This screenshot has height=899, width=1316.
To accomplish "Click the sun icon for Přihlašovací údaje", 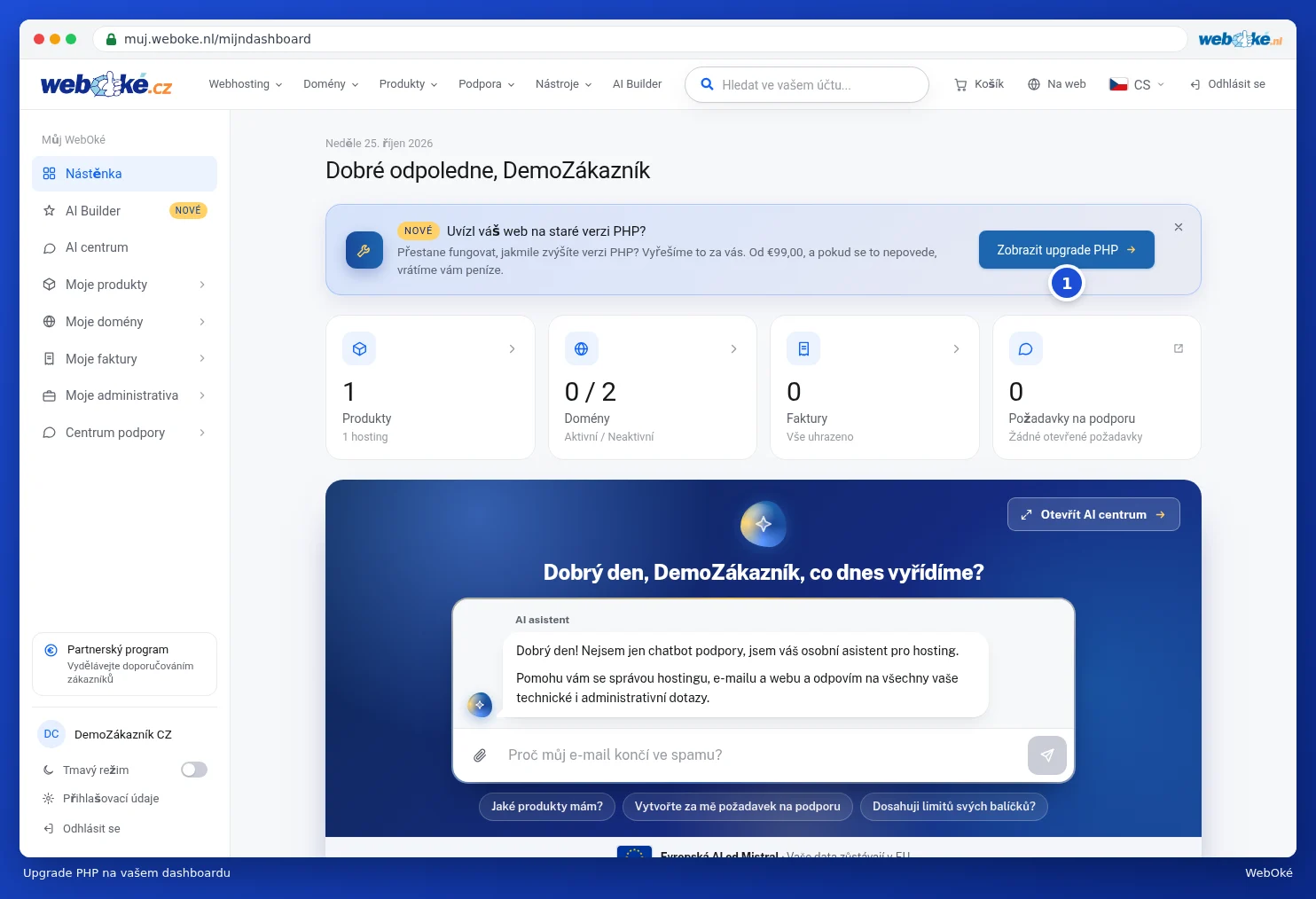I will click(49, 799).
